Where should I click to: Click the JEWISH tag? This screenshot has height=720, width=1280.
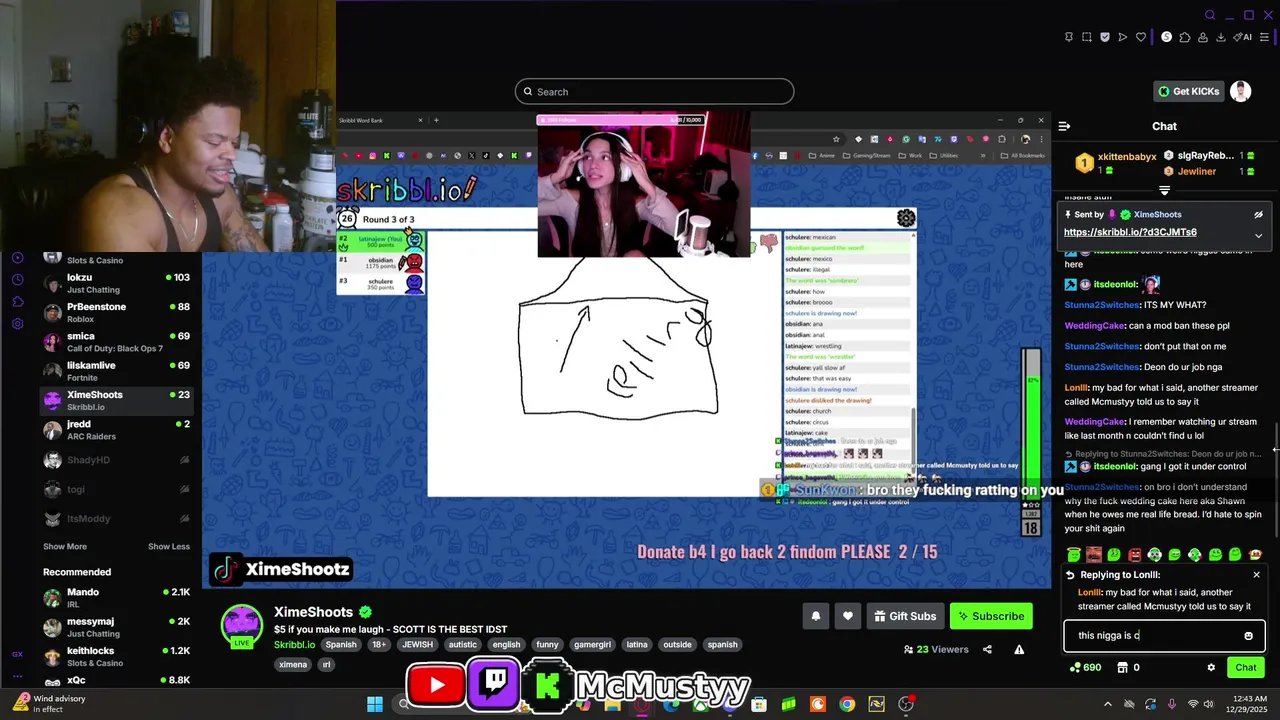point(417,645)
